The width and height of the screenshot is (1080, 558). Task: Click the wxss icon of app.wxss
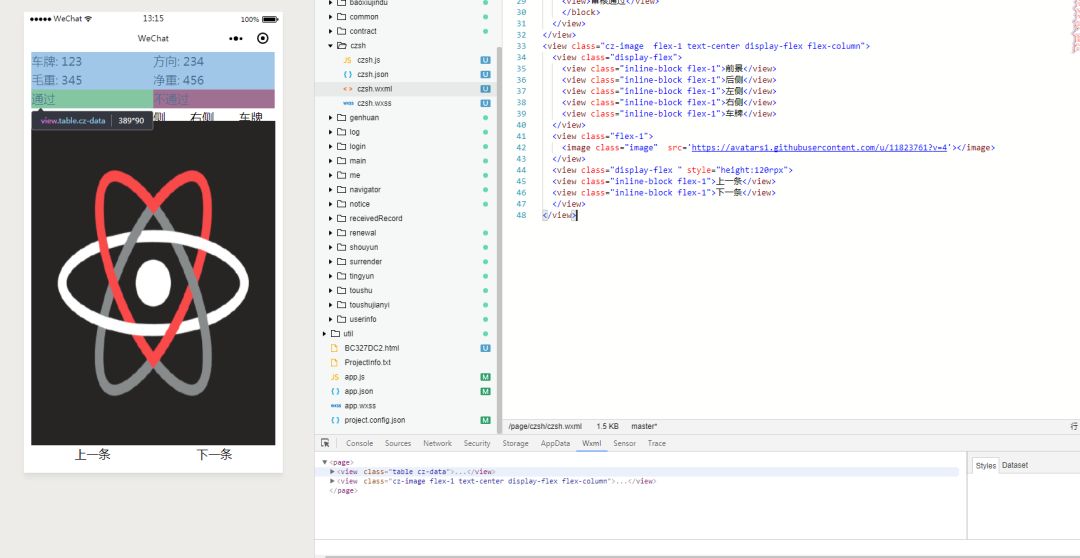point(335,406)
